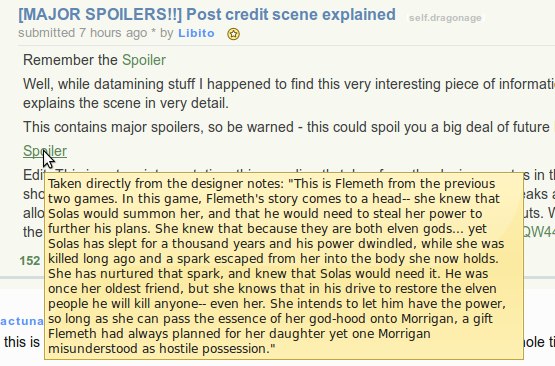
Task: Click the "submitted 7 hours ago" timestamp
Action: tap(82, 33)
